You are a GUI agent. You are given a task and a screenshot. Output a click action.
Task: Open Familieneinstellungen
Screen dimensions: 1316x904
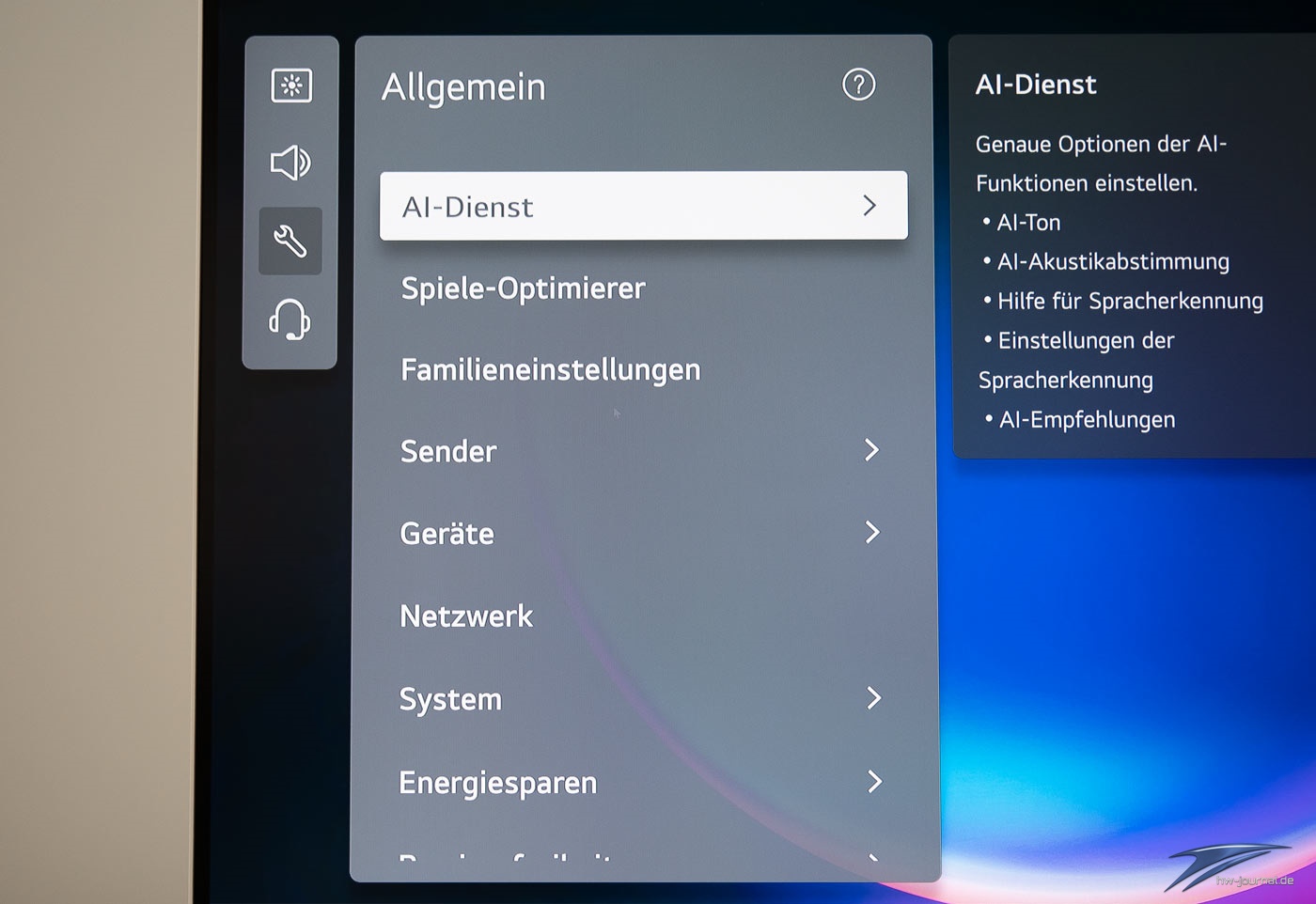(550, 369)
